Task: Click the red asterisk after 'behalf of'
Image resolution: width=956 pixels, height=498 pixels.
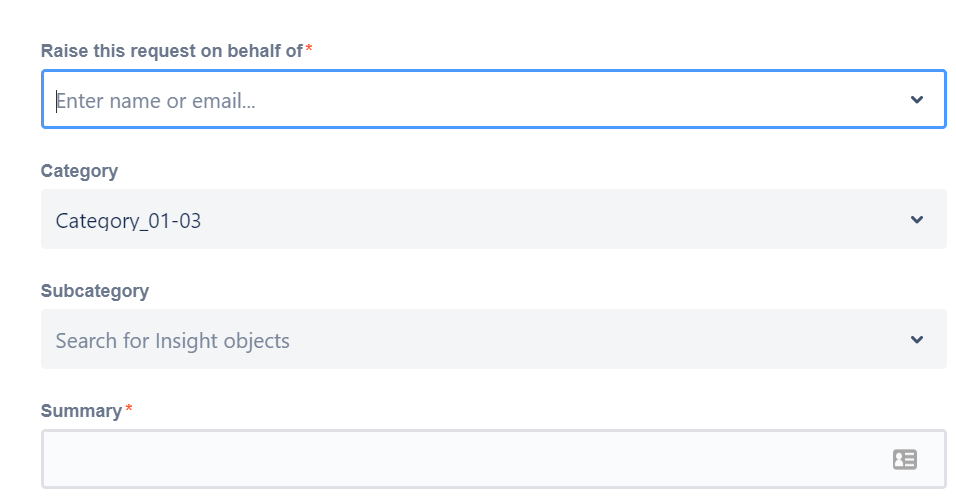Action: pyautogui.click(x=309, y=48)
